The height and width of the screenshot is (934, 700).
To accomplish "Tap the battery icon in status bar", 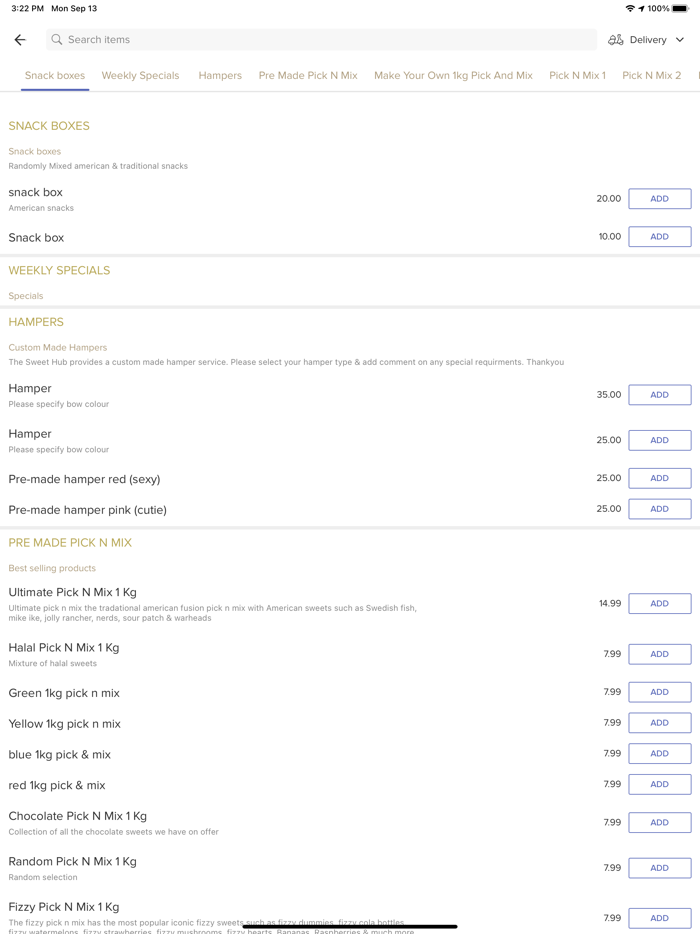I will [680, 8].
